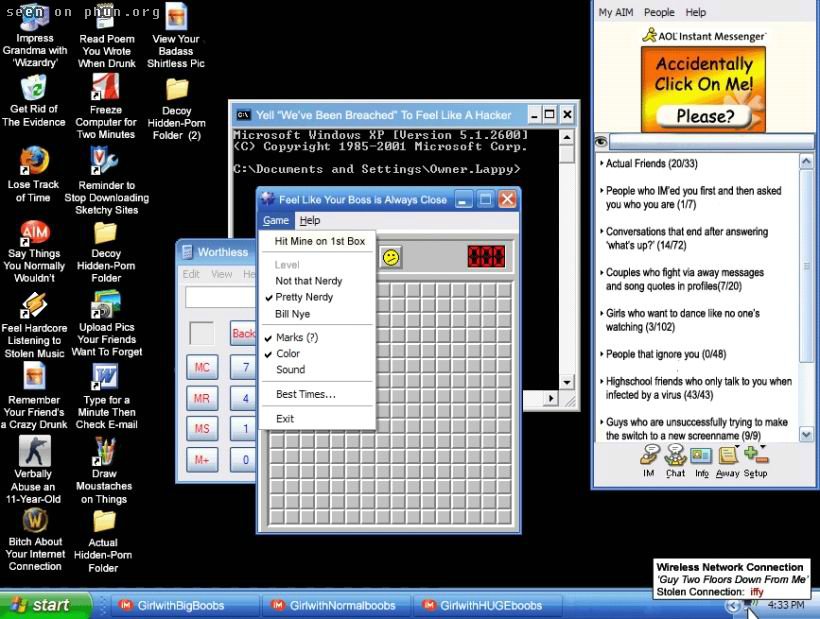Open 'Draw Moustaches on Things' paint icon
Viewport: 820px width, 619px height.
(104, 471)
